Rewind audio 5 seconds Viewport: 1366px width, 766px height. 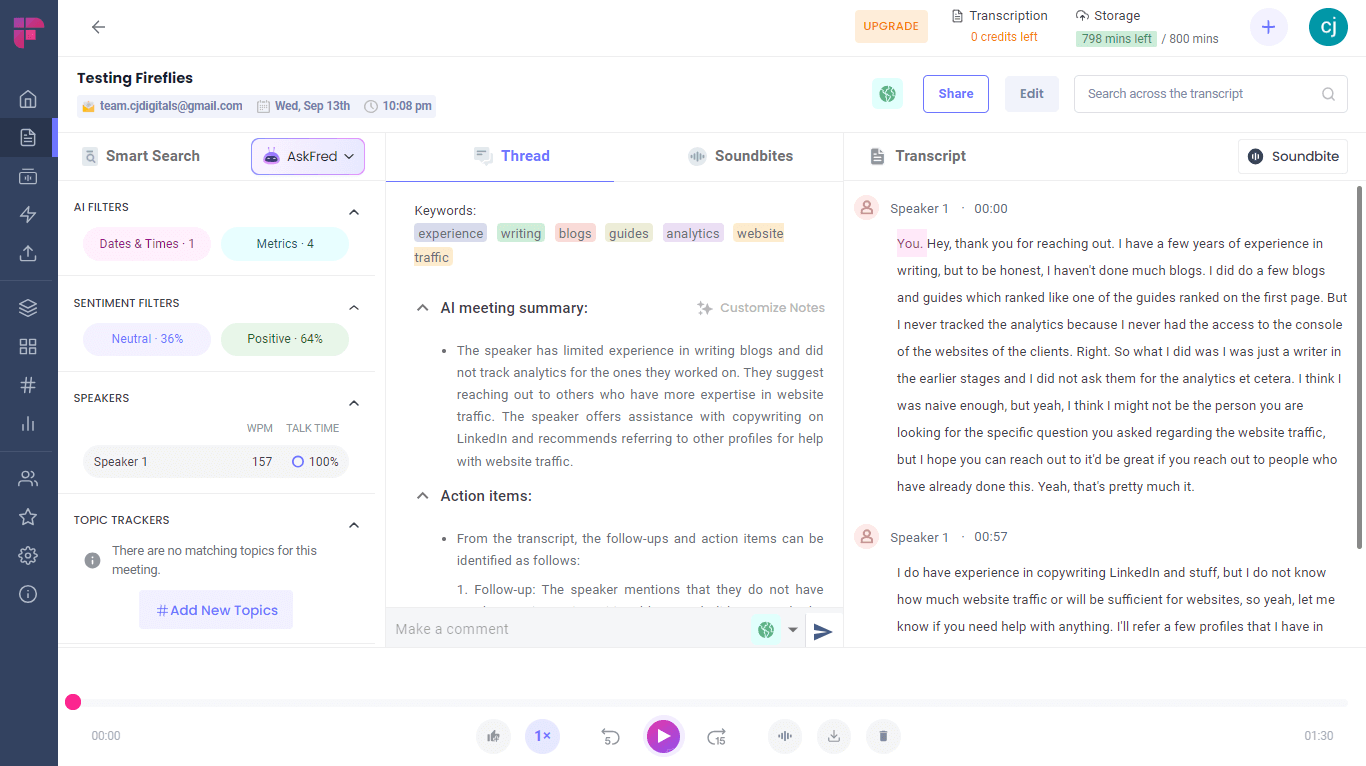tap(610, 737)
